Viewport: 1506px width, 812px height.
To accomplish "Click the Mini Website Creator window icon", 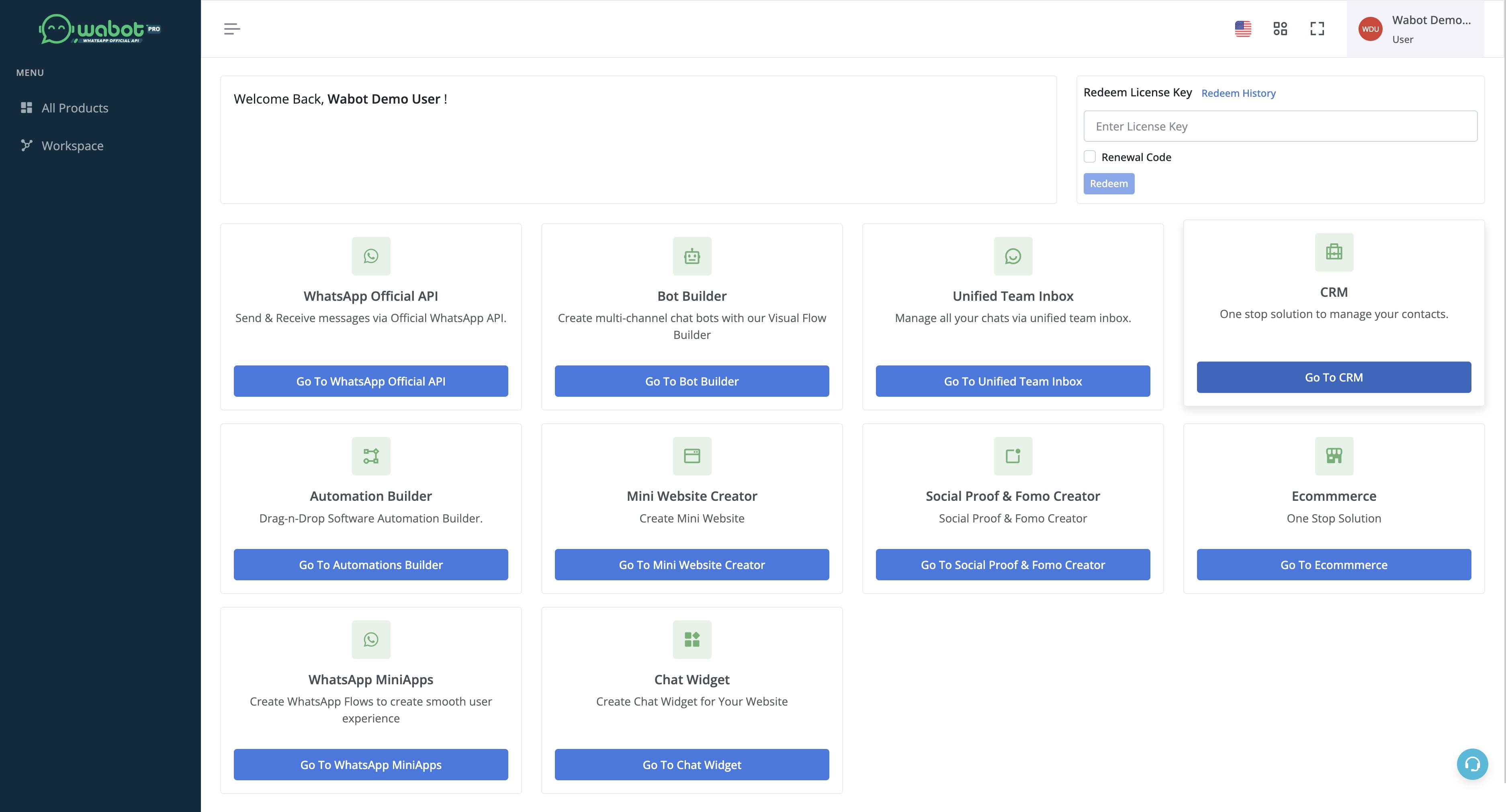I will pos(692,456).
